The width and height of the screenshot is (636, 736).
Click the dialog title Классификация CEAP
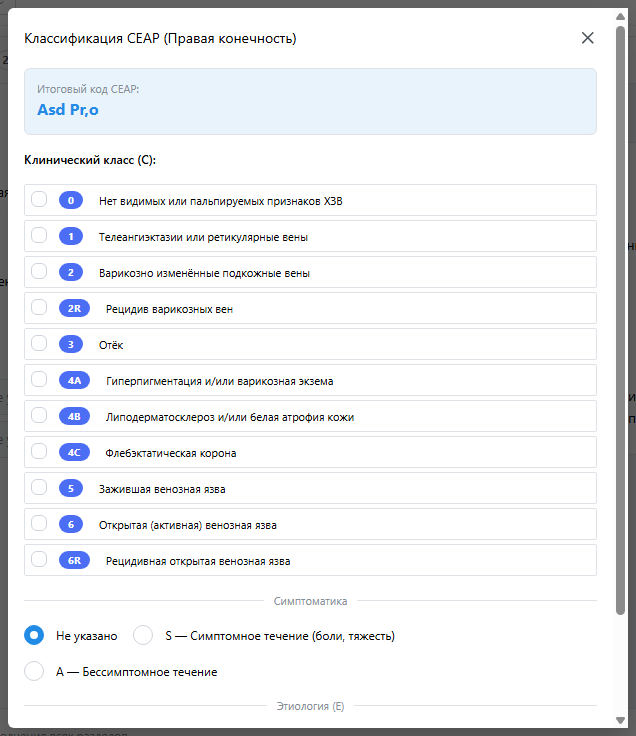coord(160,38)
